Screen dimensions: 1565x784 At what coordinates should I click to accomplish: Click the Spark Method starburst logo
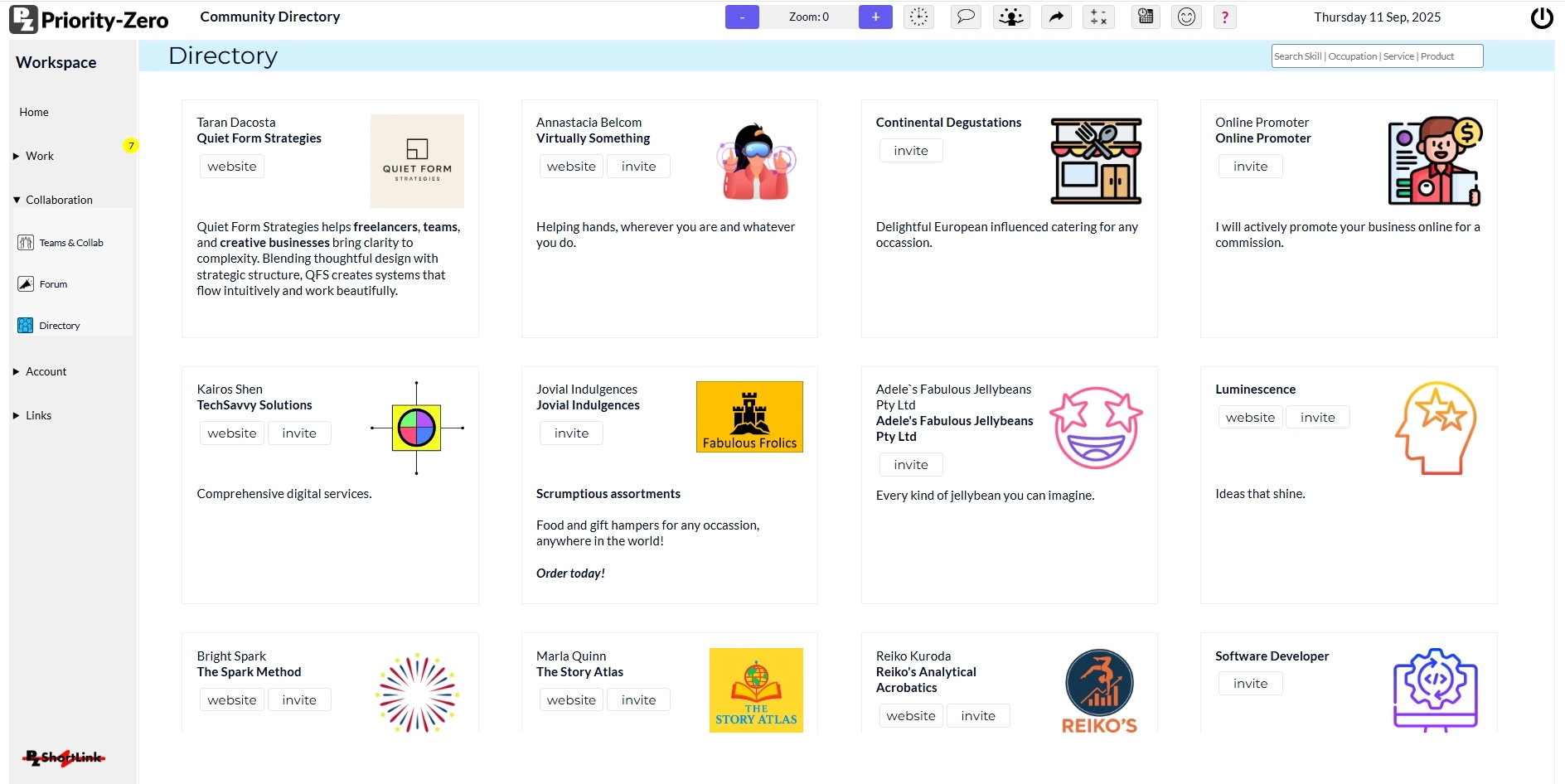pos(417,692)
